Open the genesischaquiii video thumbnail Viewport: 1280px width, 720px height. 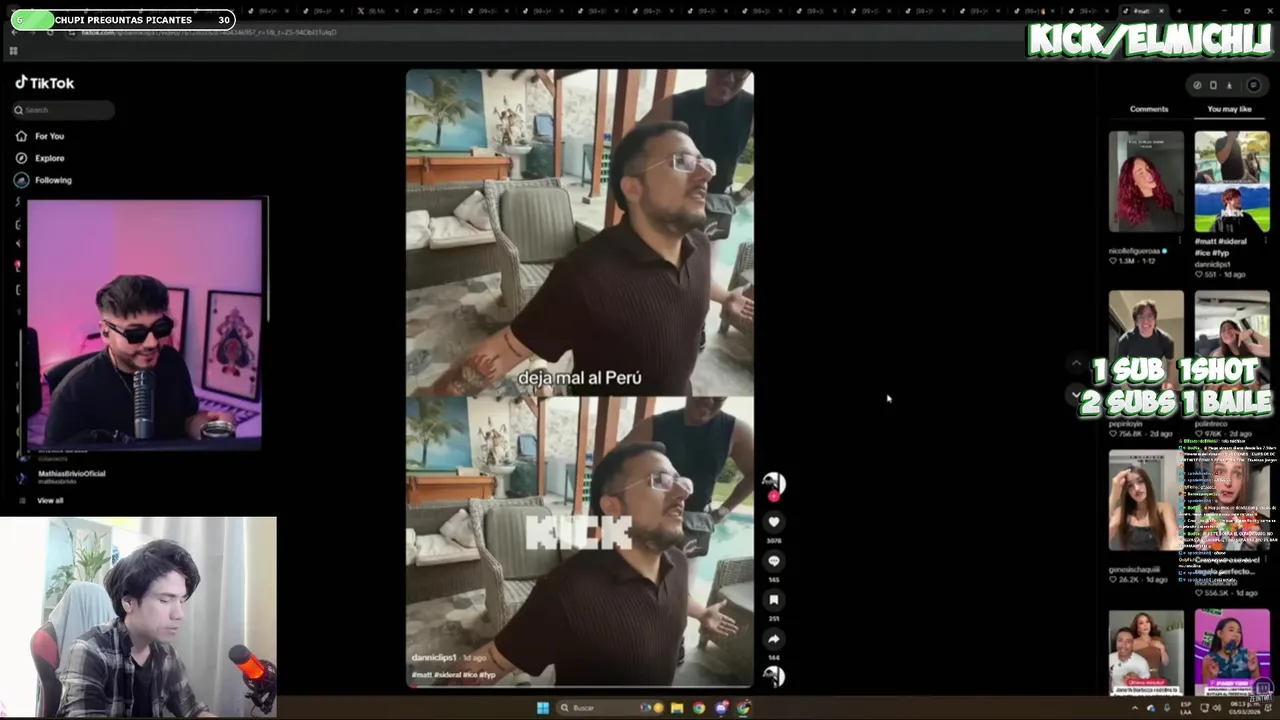1146,500
